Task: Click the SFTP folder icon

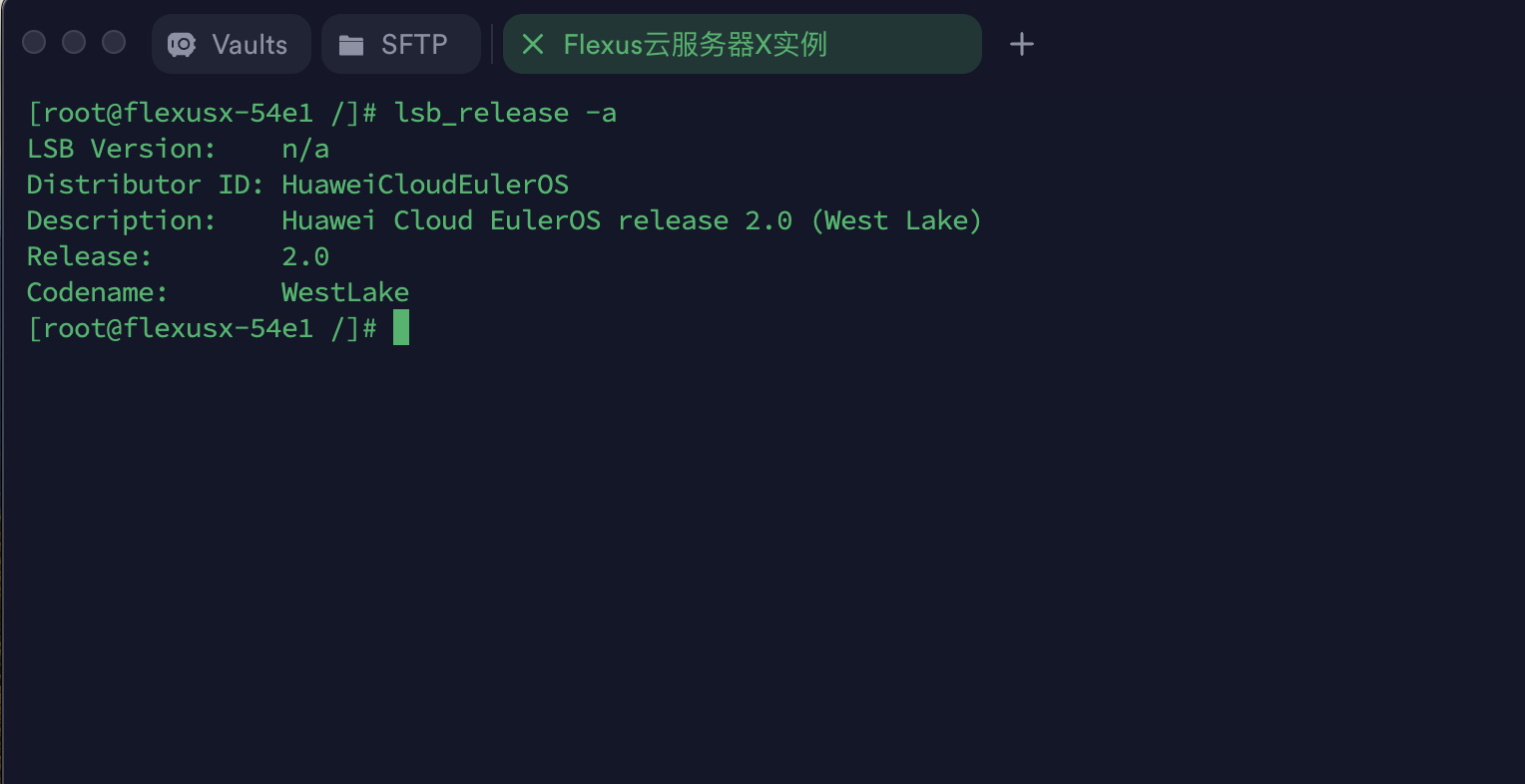Action: 351,45
